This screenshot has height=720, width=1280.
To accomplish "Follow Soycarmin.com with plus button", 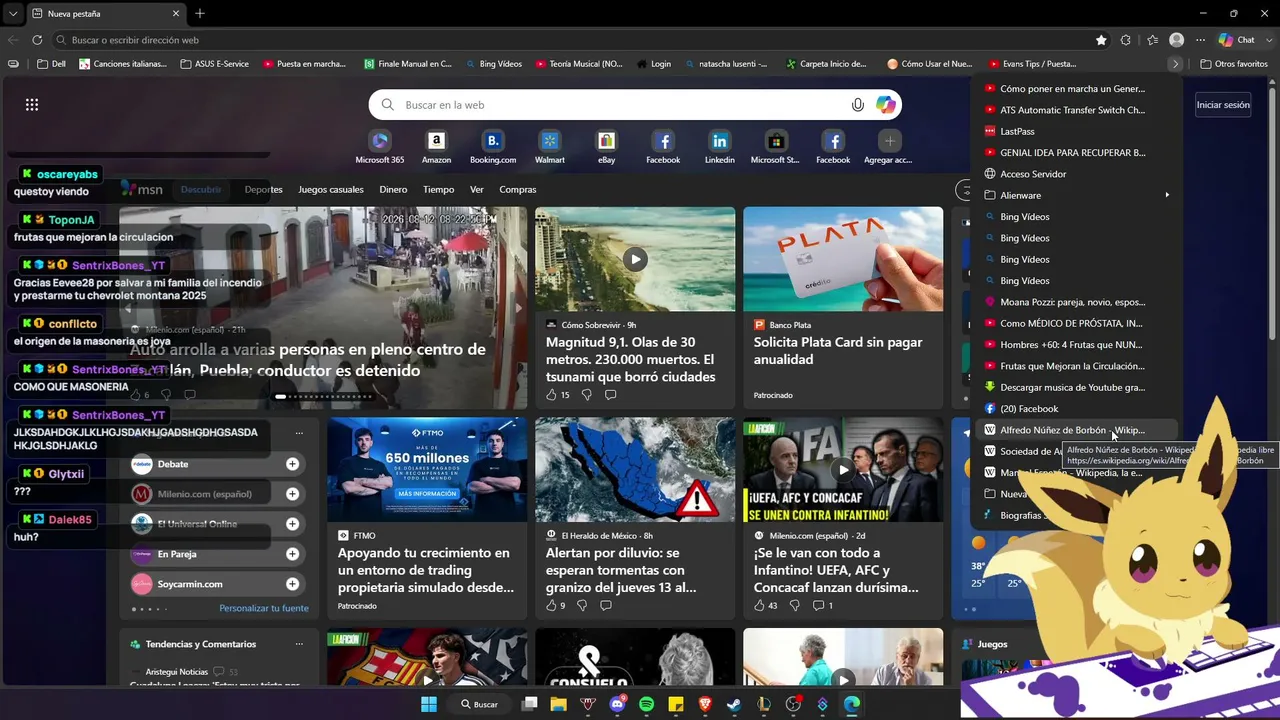I will click(x=292, y=584).
